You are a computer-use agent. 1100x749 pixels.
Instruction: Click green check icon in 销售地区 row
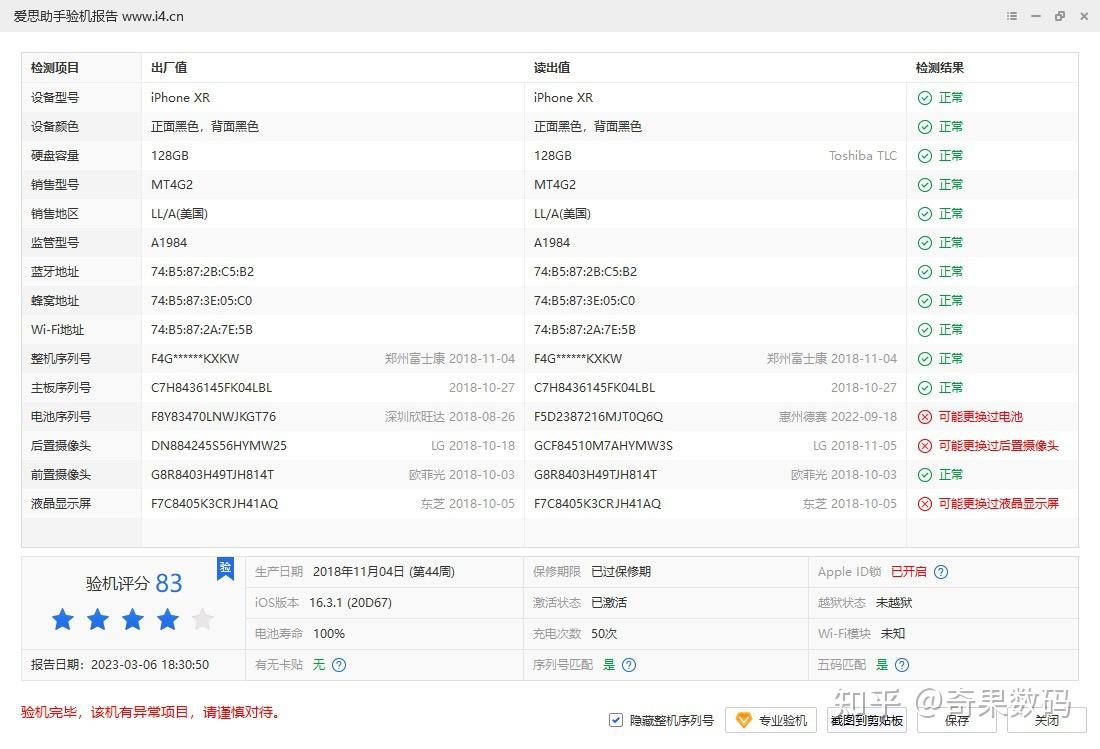point(925,213)
